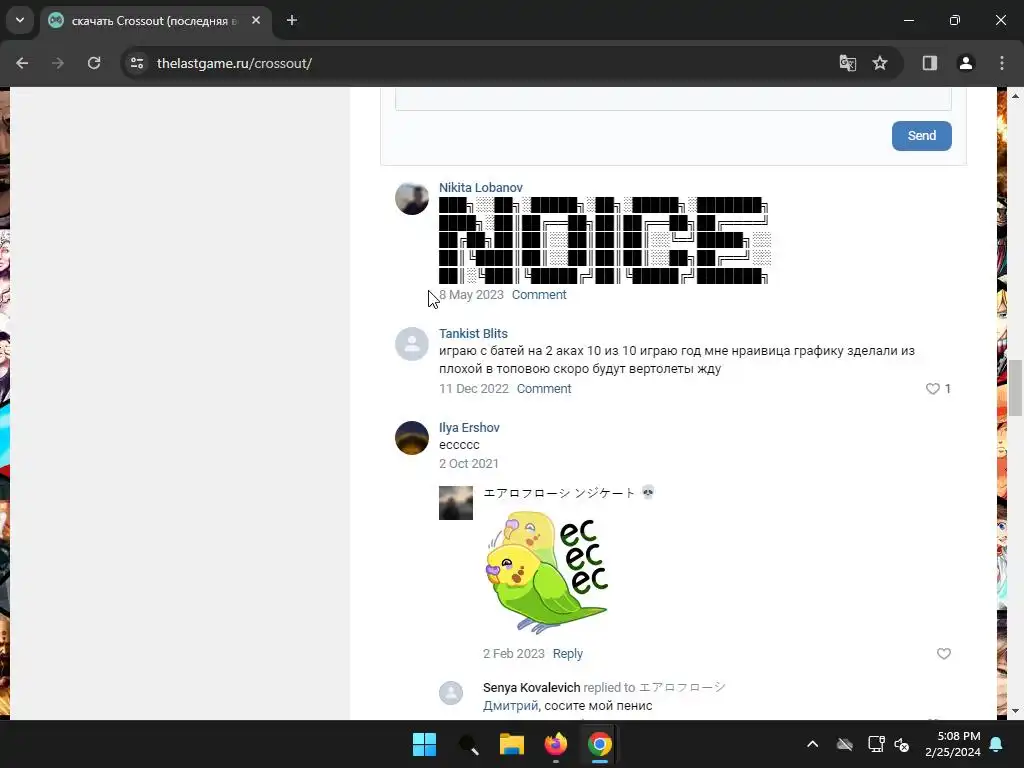Open Chrome three-dot menu

click(1002, 63)
